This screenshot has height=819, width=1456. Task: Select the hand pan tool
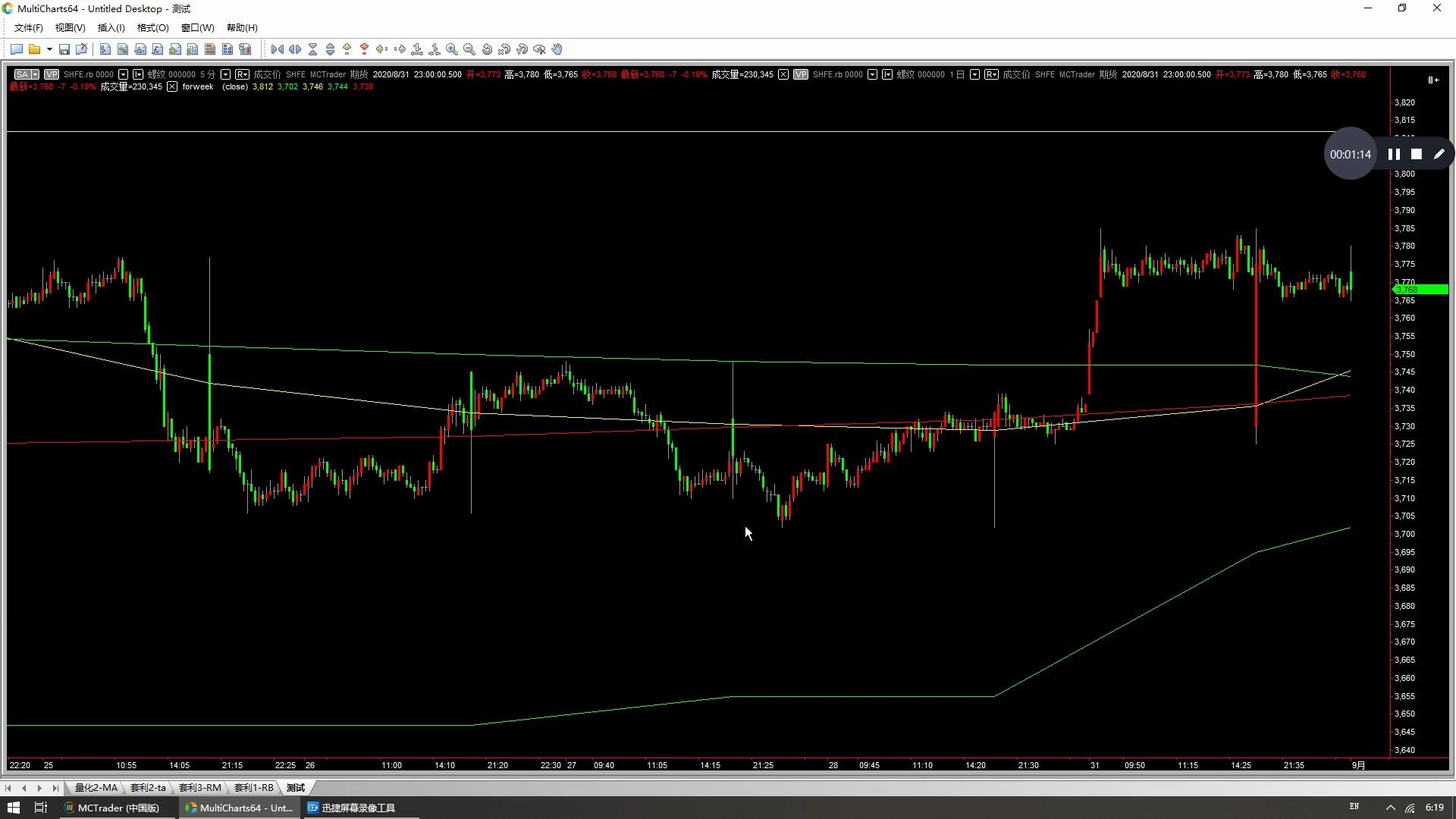pos(557,49)
